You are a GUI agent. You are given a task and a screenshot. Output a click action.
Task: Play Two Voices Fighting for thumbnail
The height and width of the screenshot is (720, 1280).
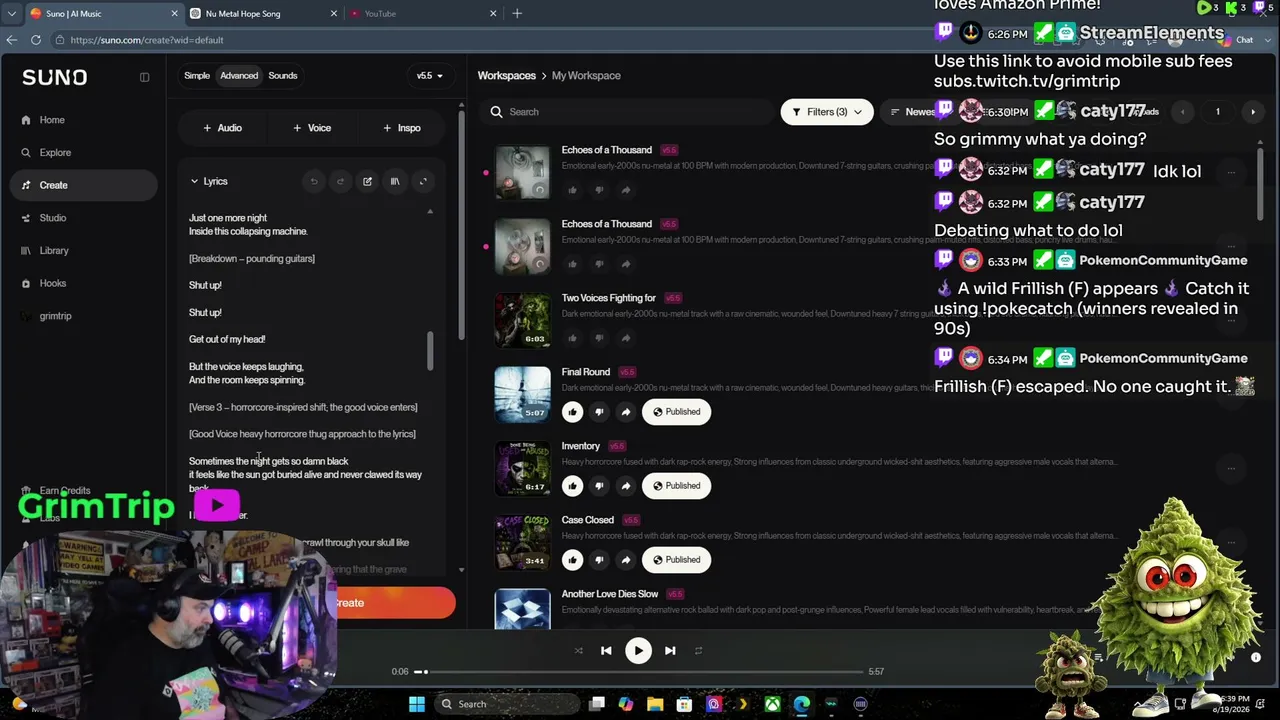(x=522, y=320)
